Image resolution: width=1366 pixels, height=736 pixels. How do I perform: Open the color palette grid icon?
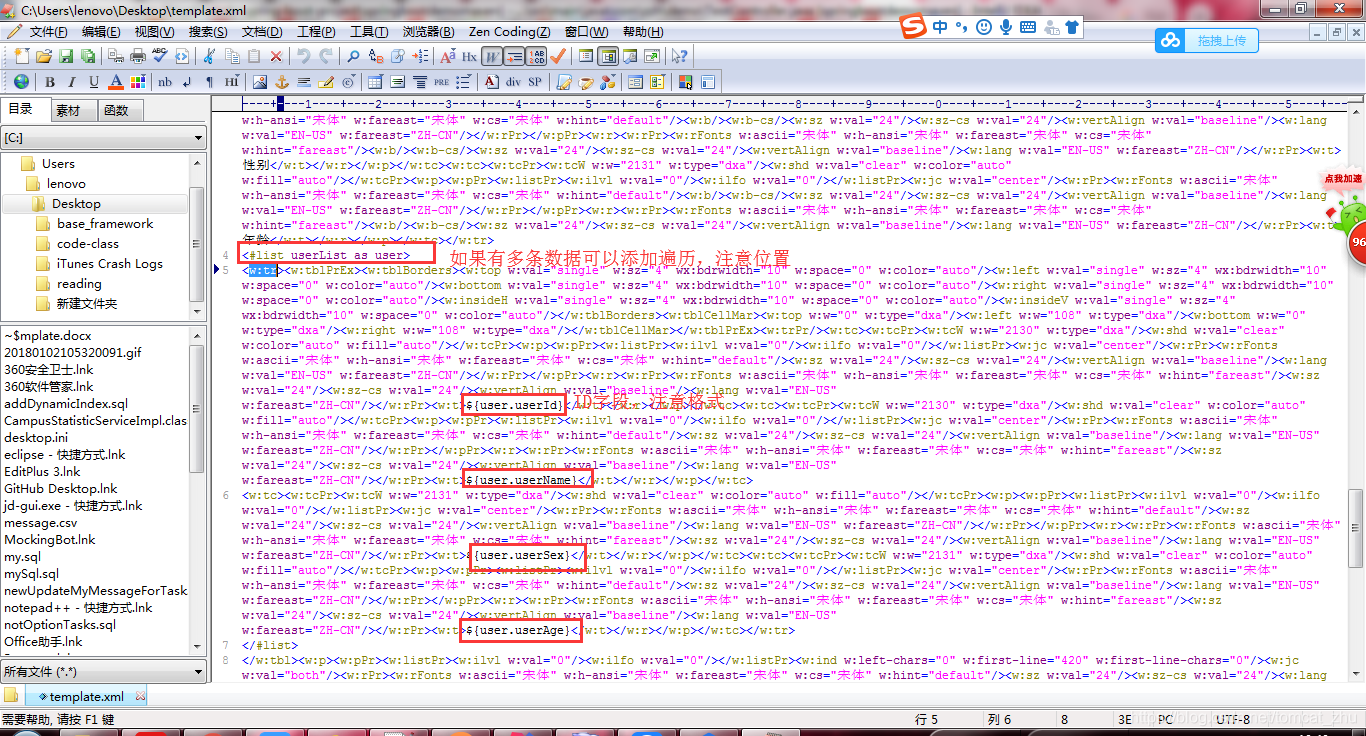[x=137, y=82]
